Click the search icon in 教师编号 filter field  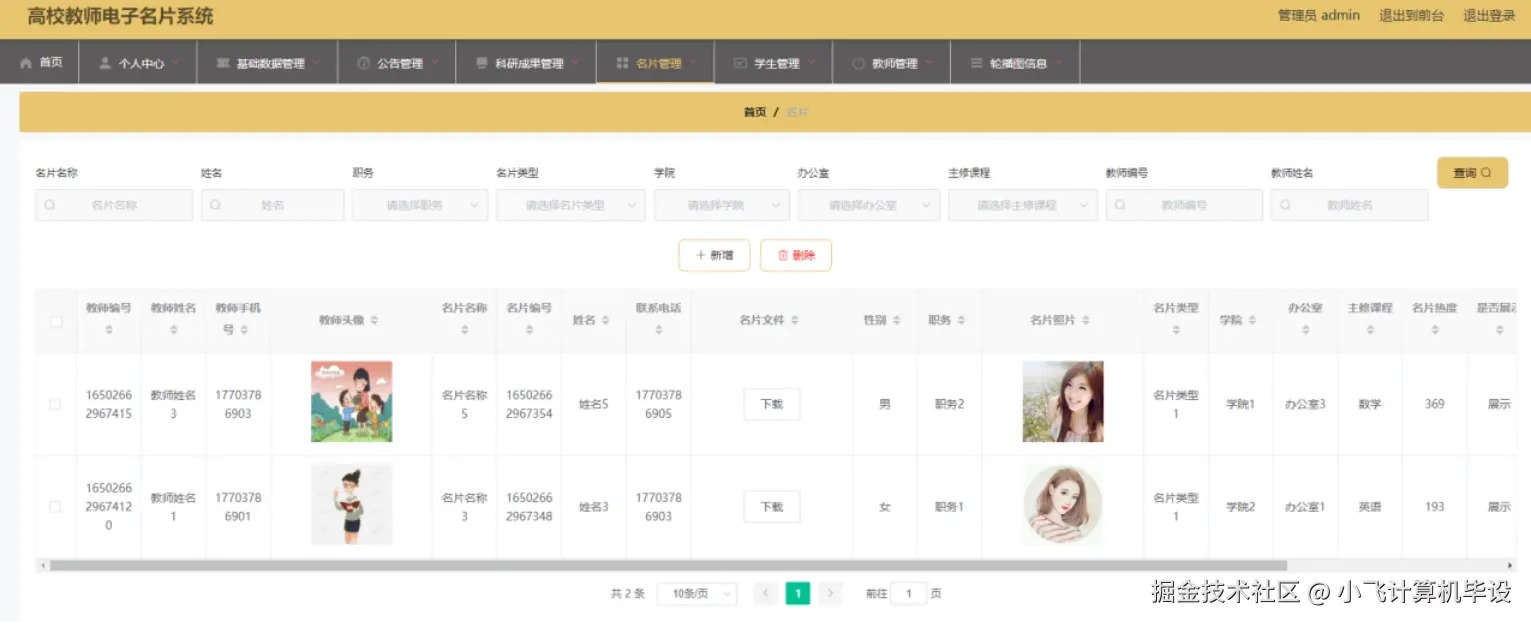(x=1121, y=205)
